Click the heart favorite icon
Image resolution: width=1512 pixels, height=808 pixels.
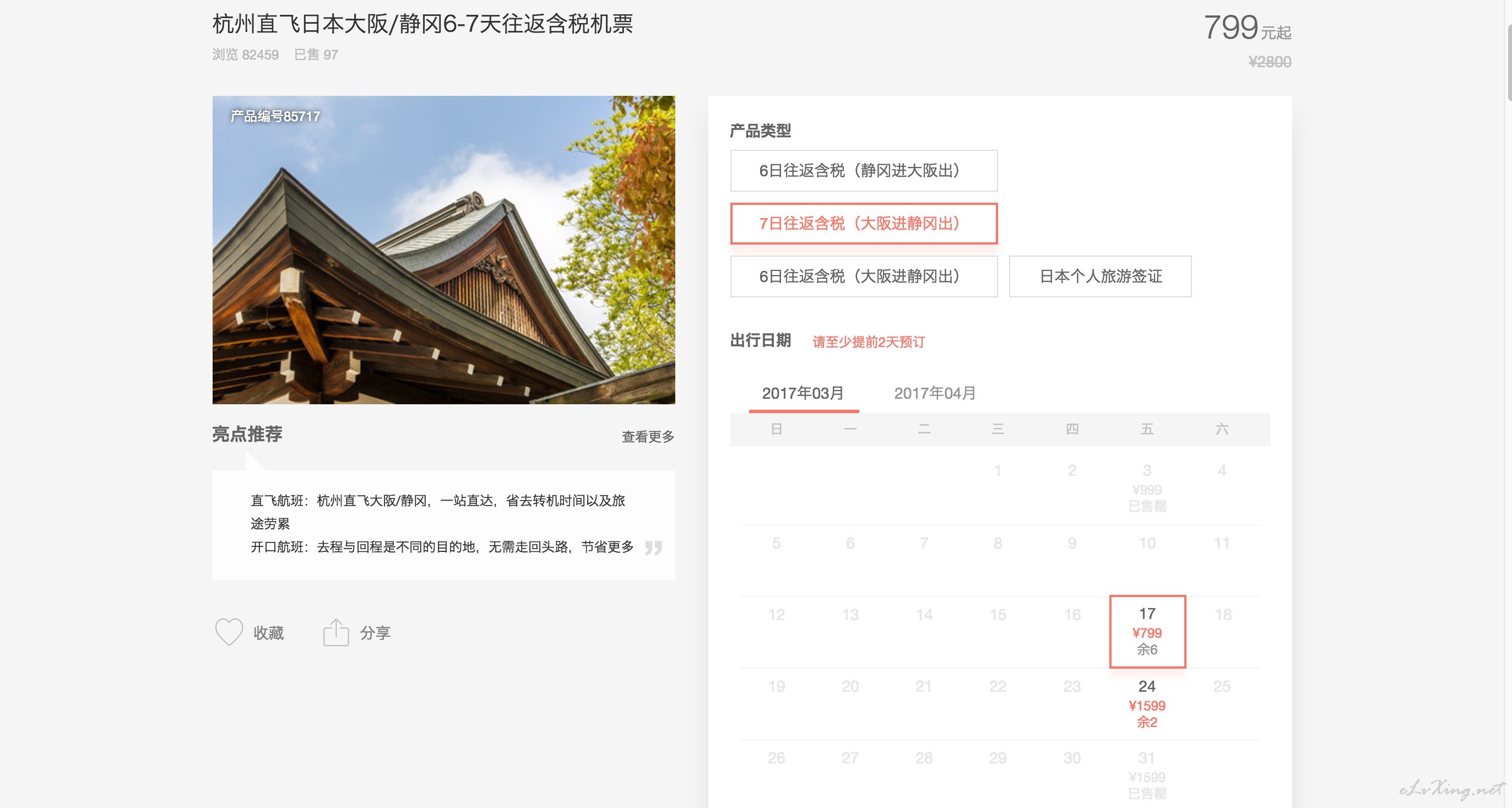click(229, 632)
